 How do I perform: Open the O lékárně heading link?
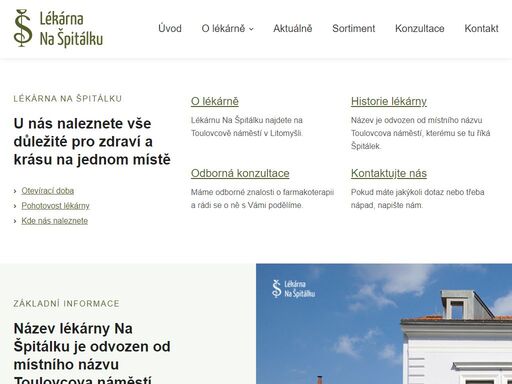click(215, 101)
